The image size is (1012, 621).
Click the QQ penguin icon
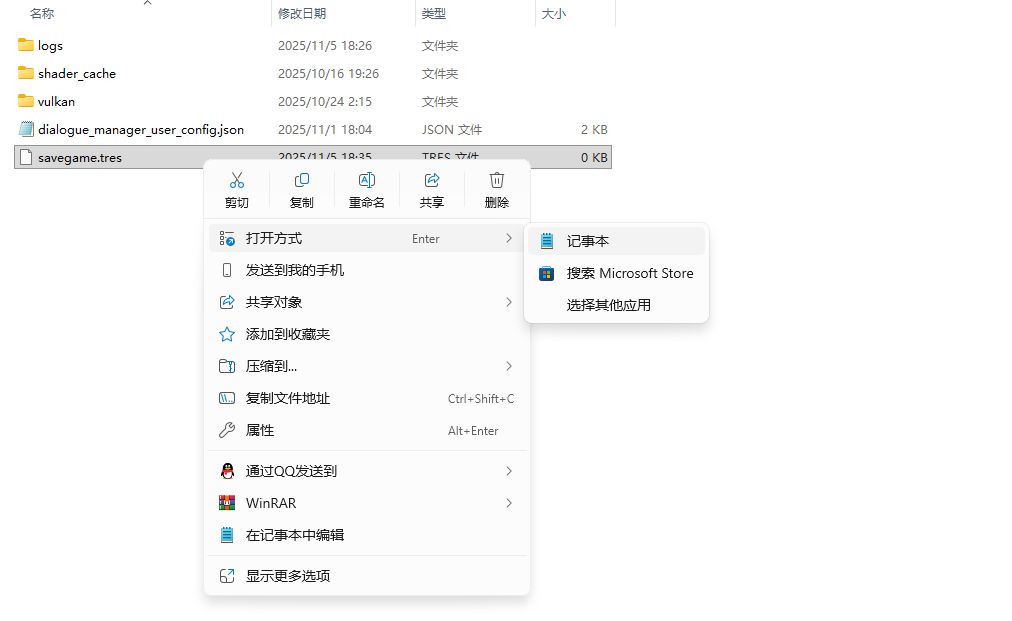coord(227,471)
